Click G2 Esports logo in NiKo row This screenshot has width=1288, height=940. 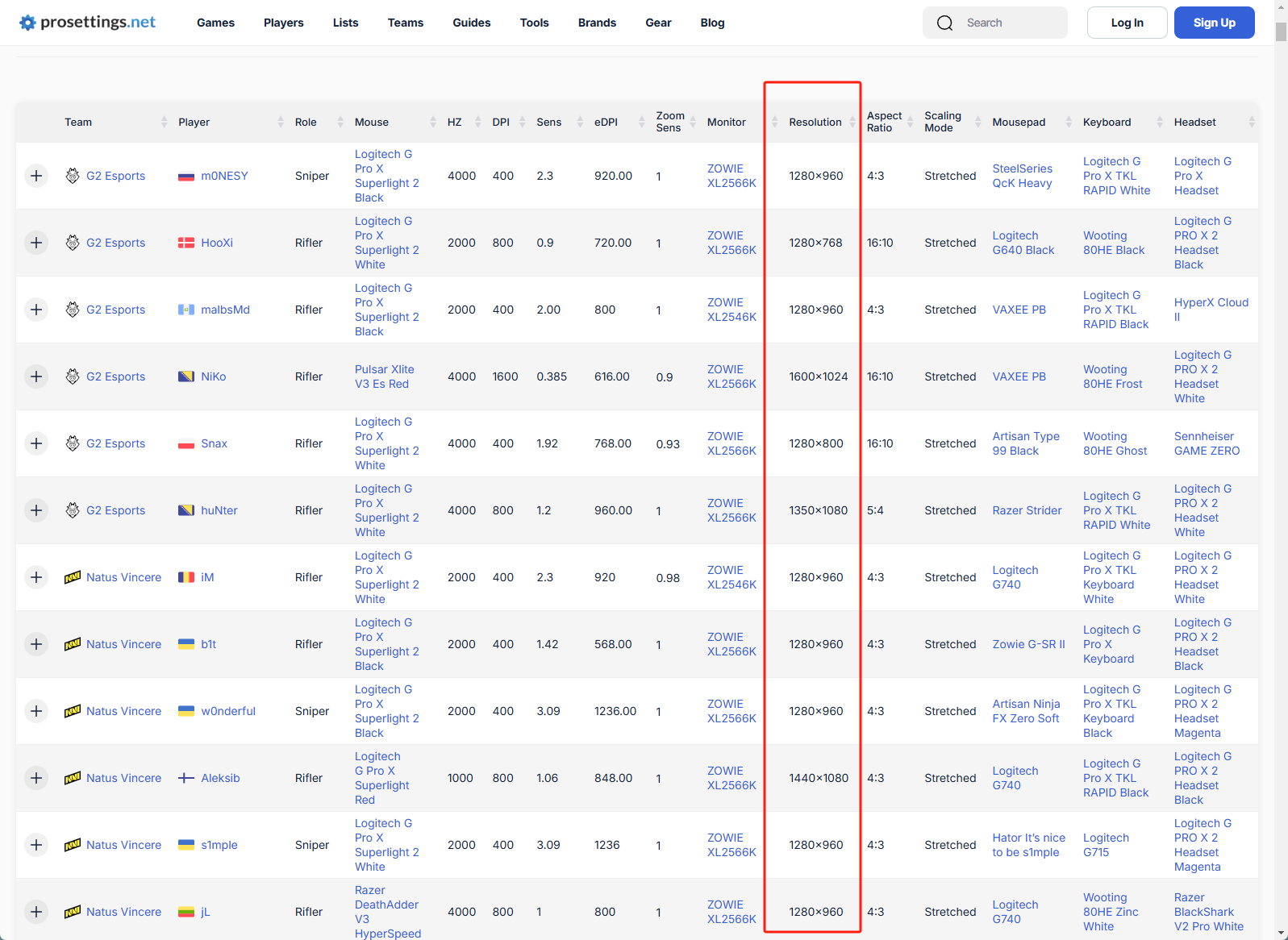[x=73, y=376]
